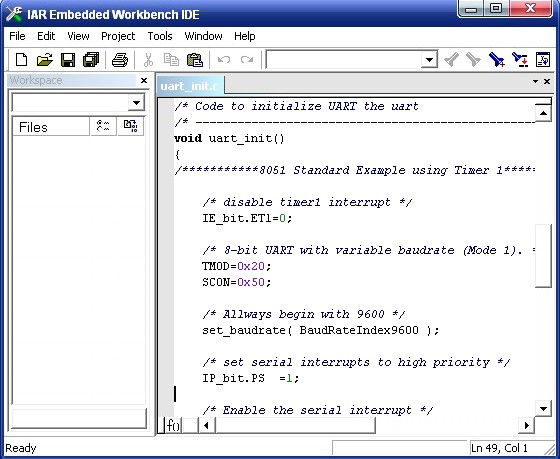
Task: Close the active editor tab with X
Action: click(x=547, y=81)
